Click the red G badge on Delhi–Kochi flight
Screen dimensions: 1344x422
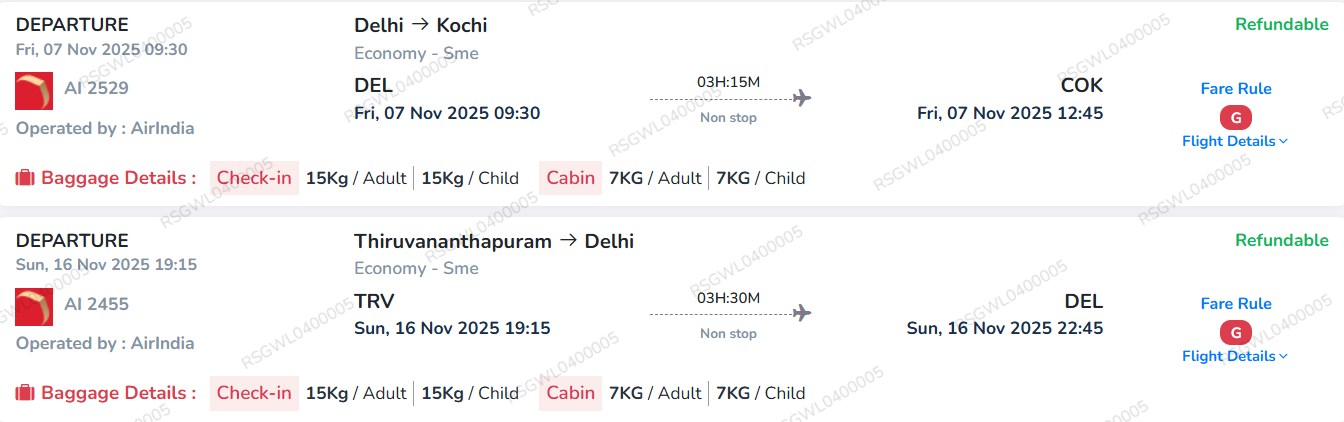tap(1236, 117)
